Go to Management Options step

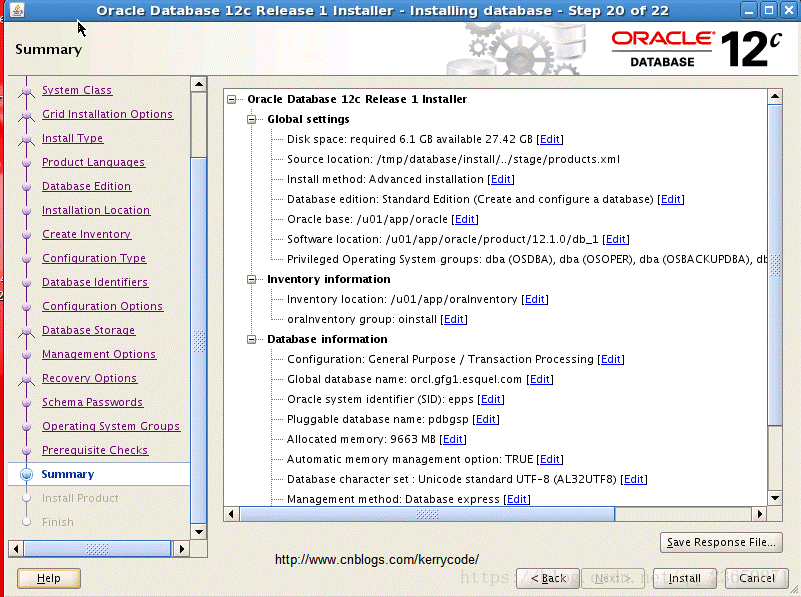click(99, 354)
